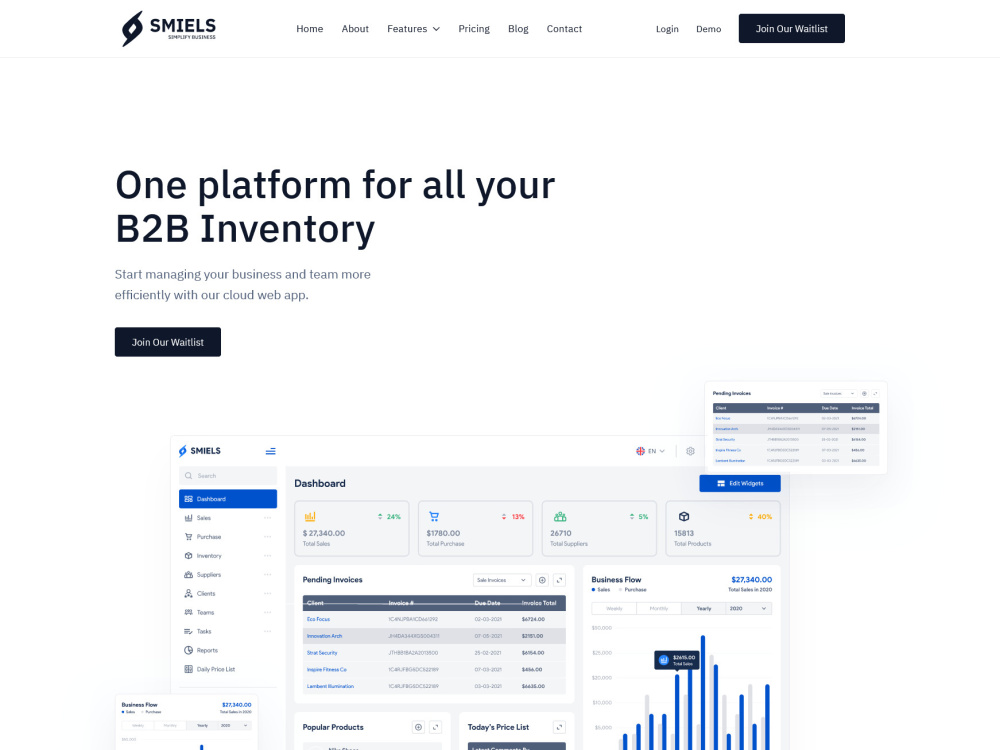Screen dimensions: 1000x750
Task: Go to the About page
Action: tap(355, 29)
